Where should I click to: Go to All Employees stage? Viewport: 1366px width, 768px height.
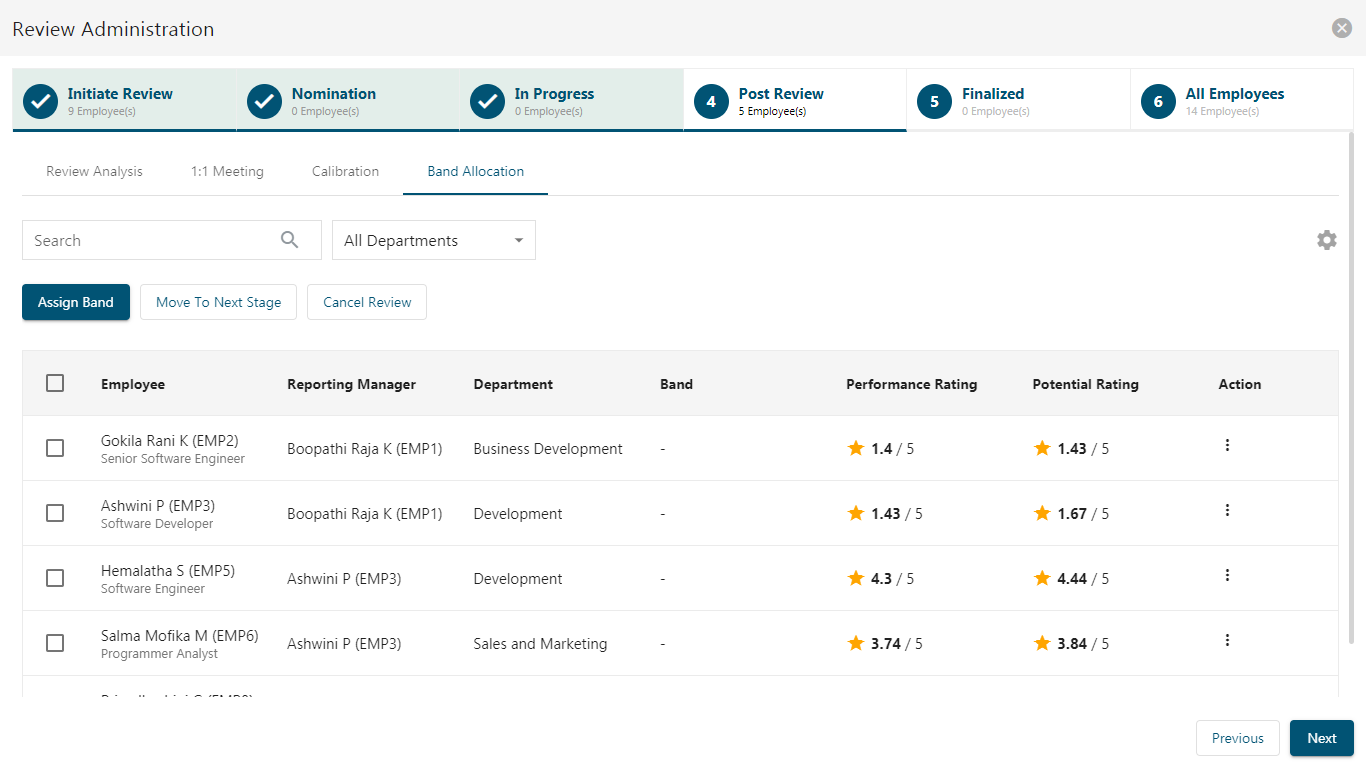[1241, 100]
